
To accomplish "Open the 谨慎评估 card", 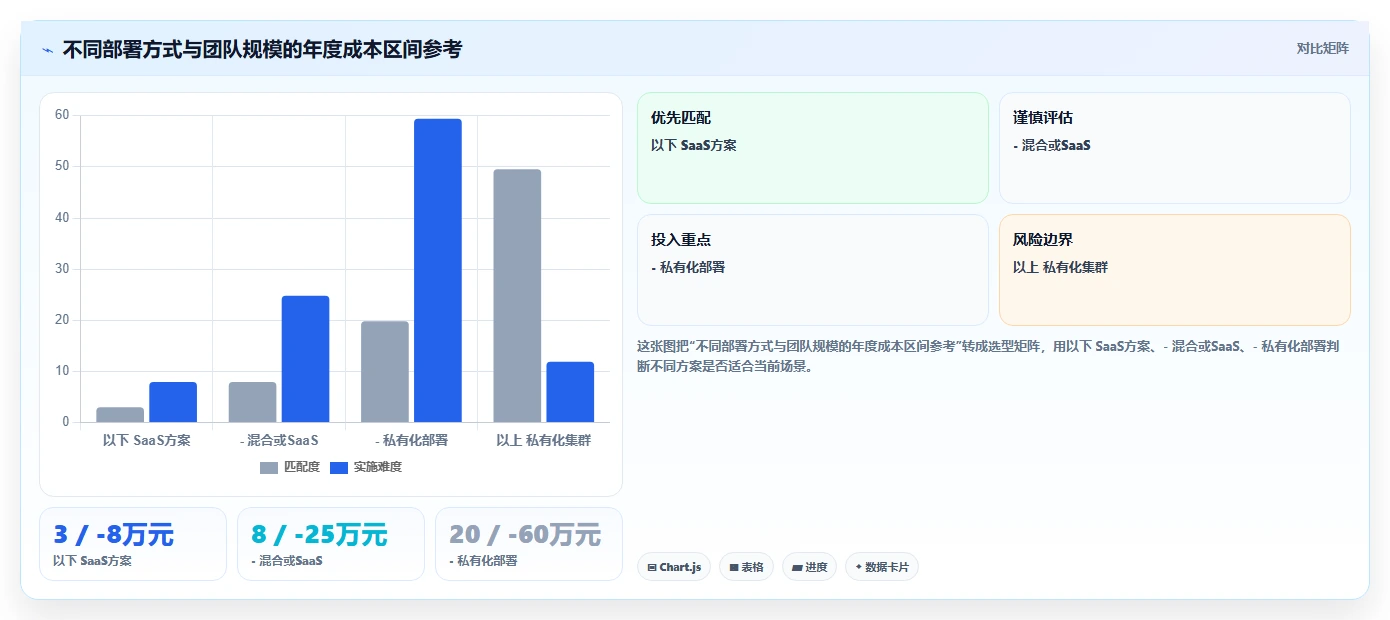I will pos(1174,148).
